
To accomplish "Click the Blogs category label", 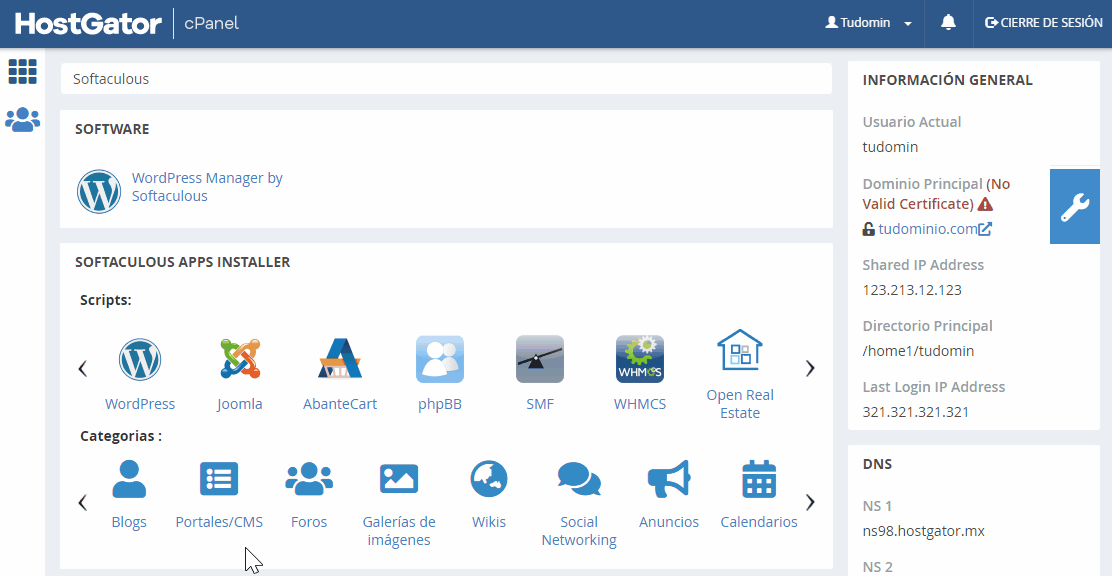I will pyautogui.click(x=129, y=522).
